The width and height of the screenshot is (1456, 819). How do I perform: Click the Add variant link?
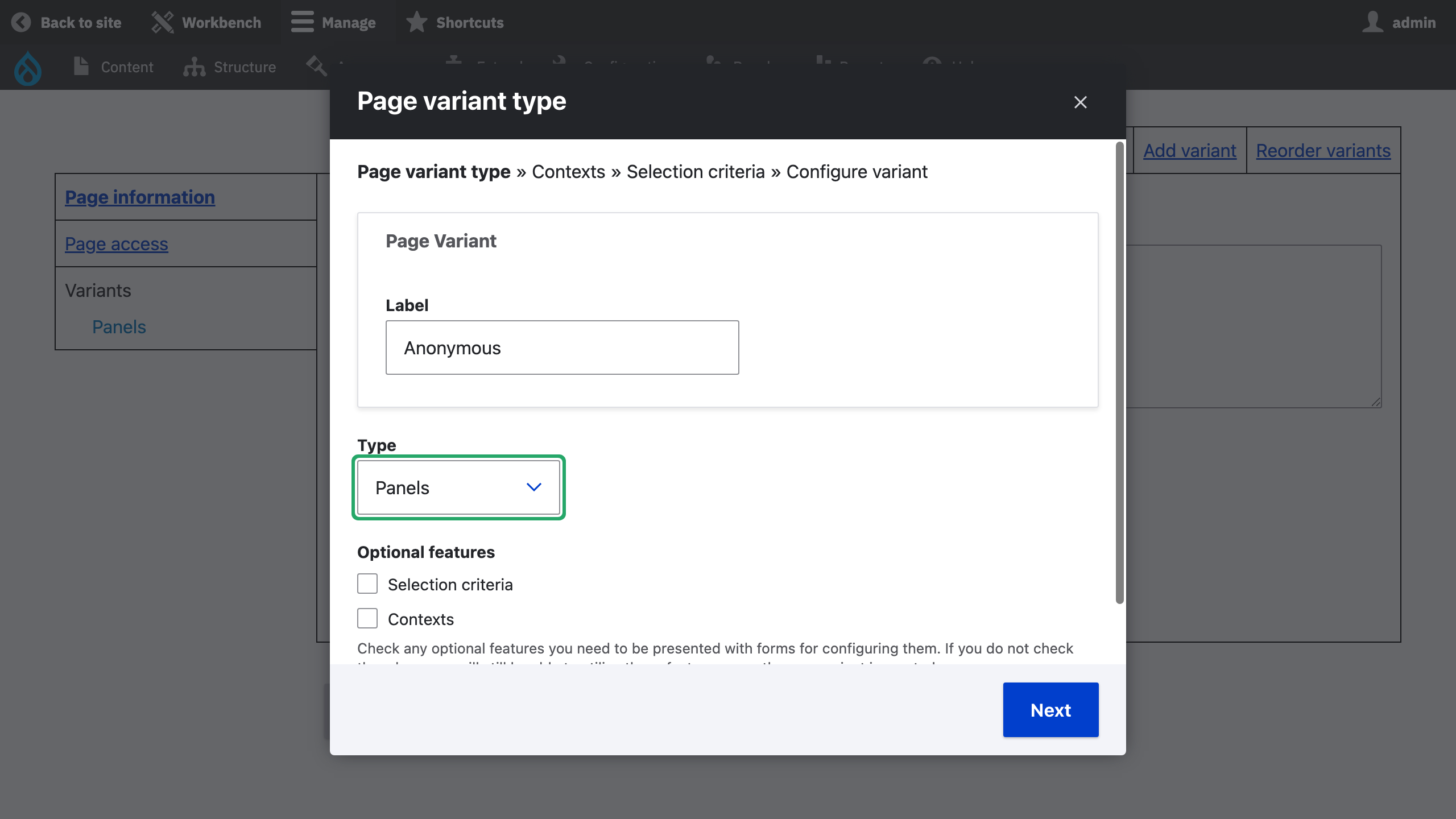coord(1189,150)
